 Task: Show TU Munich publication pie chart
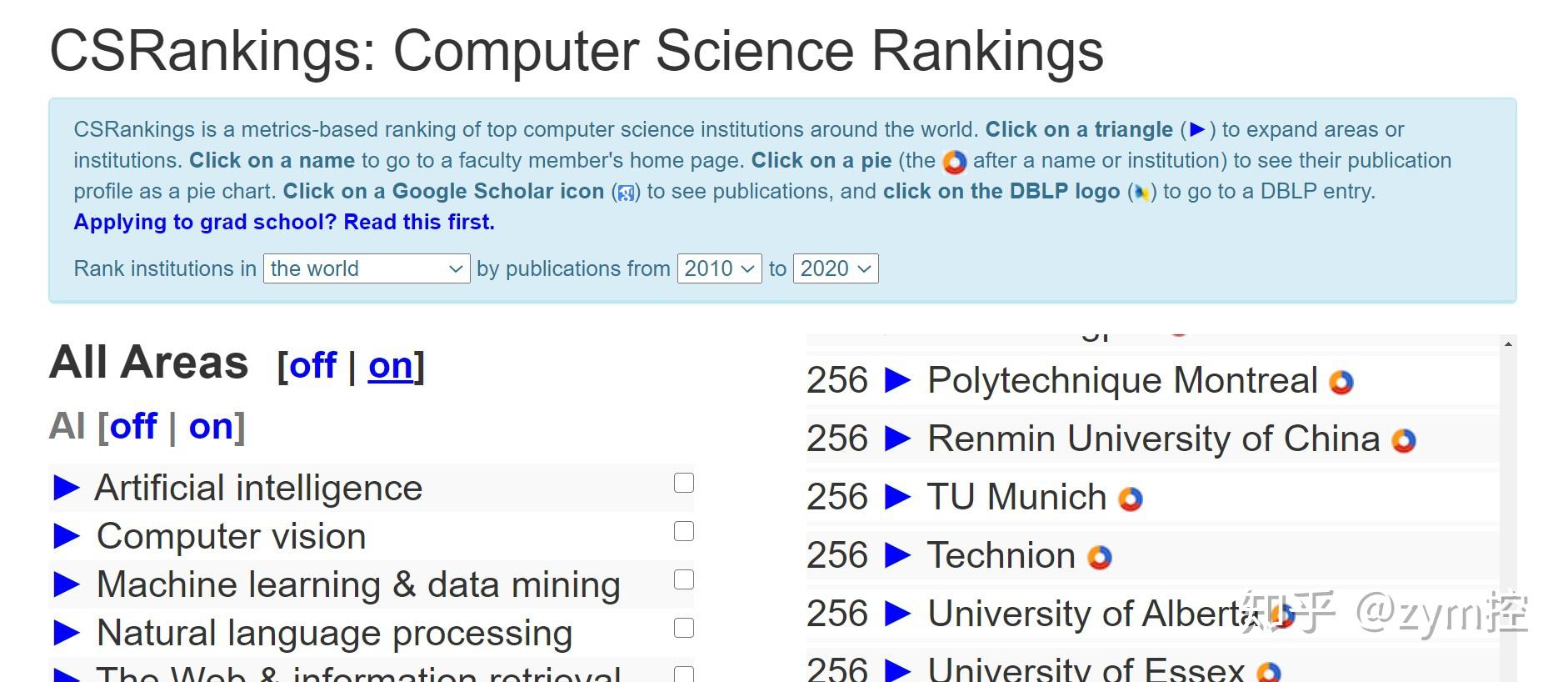coord(1131,499)
